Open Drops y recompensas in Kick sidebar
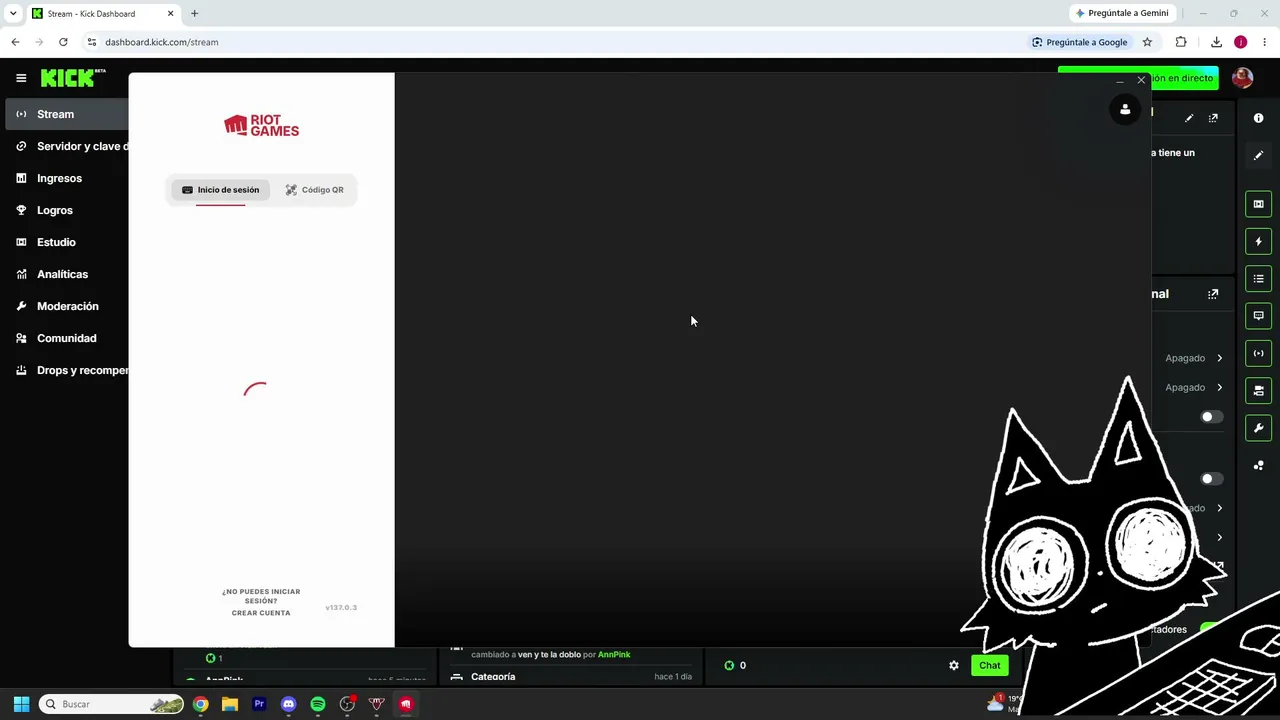Viewport: 1280px width, 720px height. click(x=66, y=370)
